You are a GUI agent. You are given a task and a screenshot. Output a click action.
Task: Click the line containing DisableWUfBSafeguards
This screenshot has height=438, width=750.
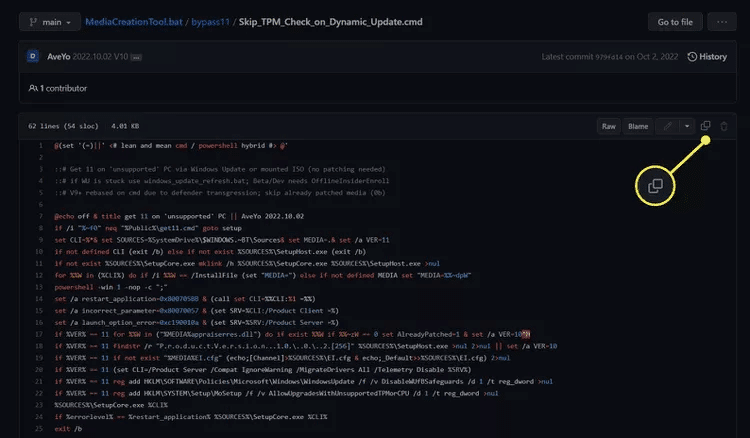click(x=304, y=381)
